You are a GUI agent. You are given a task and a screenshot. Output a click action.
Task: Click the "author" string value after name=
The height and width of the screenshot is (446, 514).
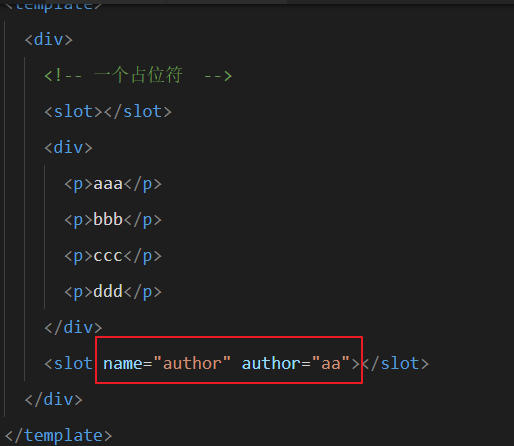(192, 363)
